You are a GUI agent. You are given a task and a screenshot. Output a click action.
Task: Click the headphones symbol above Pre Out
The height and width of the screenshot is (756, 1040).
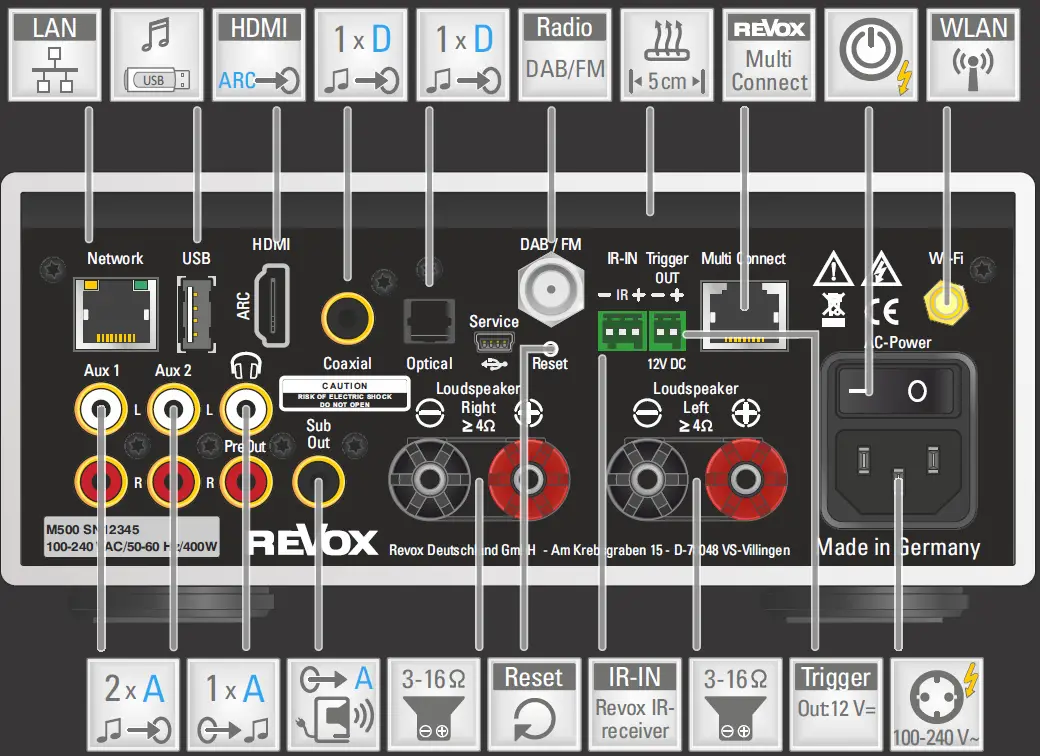click(246, 365)
